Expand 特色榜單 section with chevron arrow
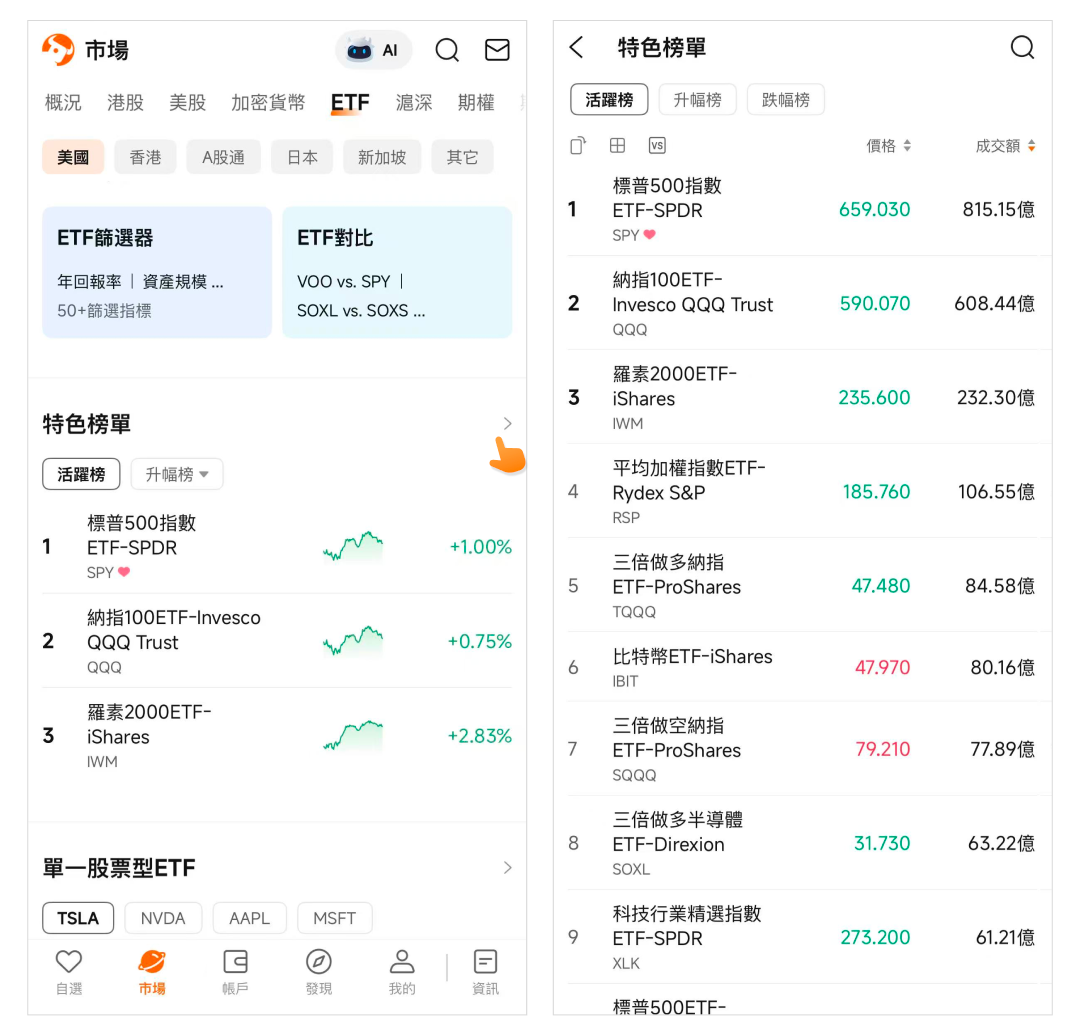 point(507,424)
